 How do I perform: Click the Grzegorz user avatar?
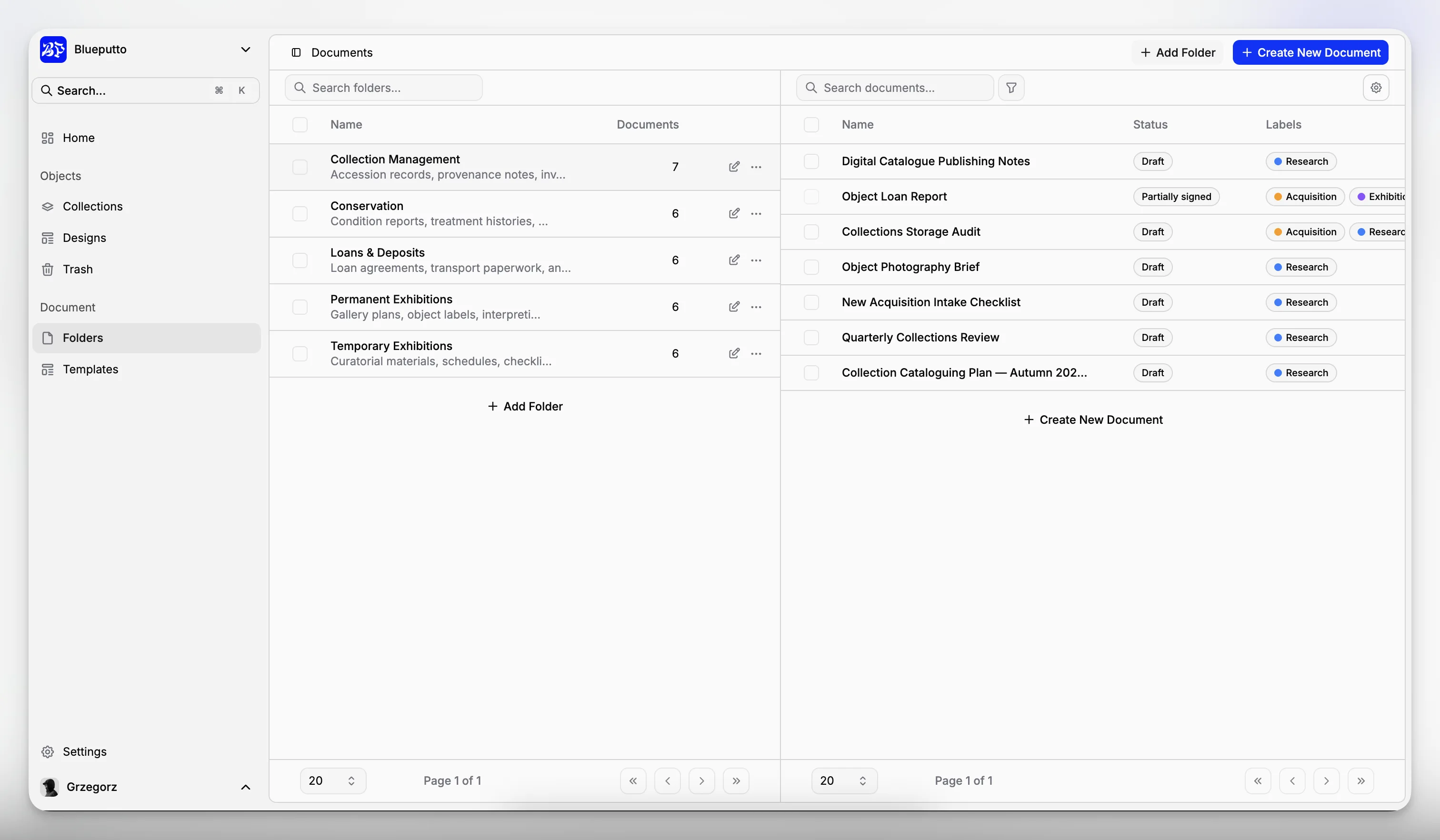coord(50,787)
